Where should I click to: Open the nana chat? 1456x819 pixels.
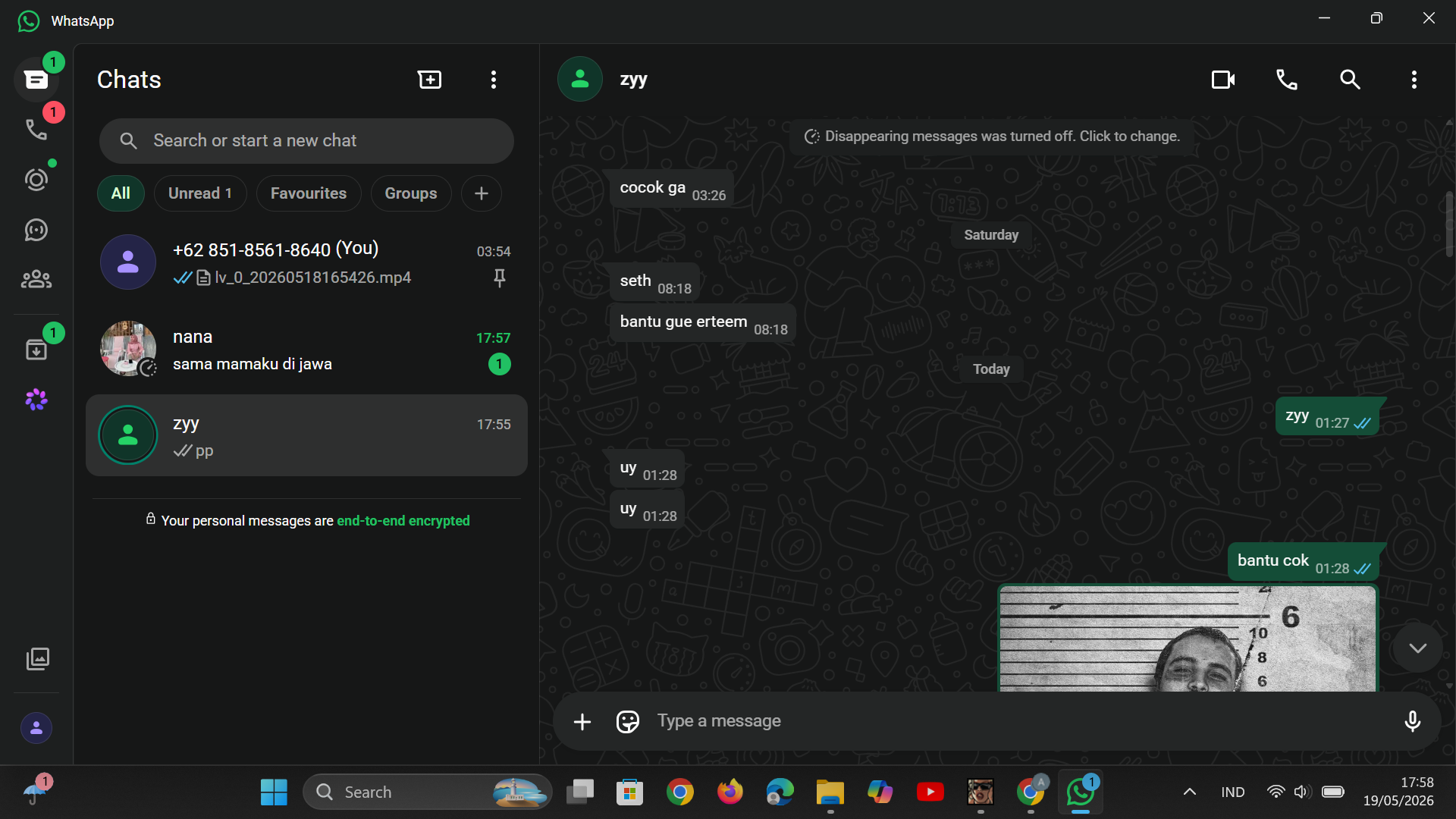point(306,349)
